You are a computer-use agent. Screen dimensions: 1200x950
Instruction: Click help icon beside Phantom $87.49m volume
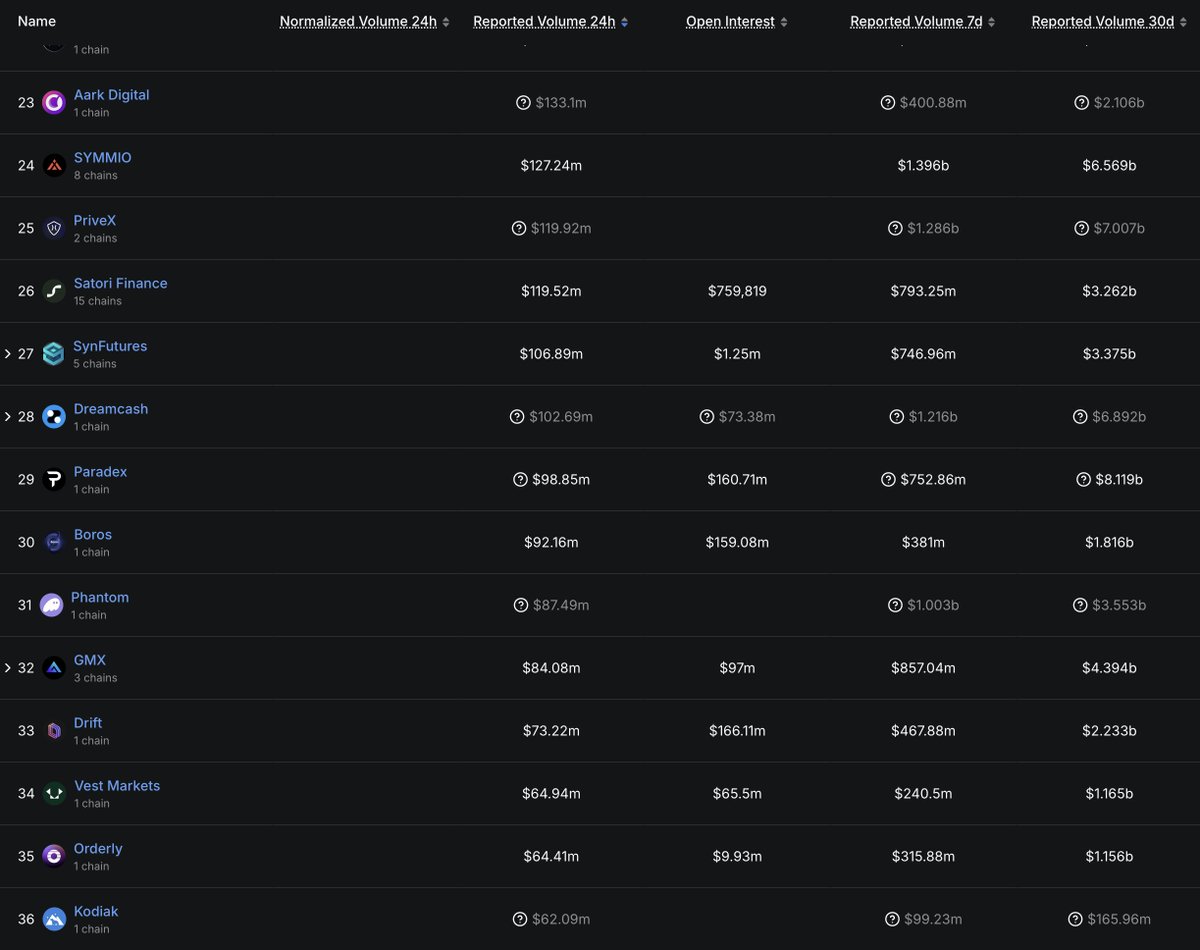click(x=520, y=605)
